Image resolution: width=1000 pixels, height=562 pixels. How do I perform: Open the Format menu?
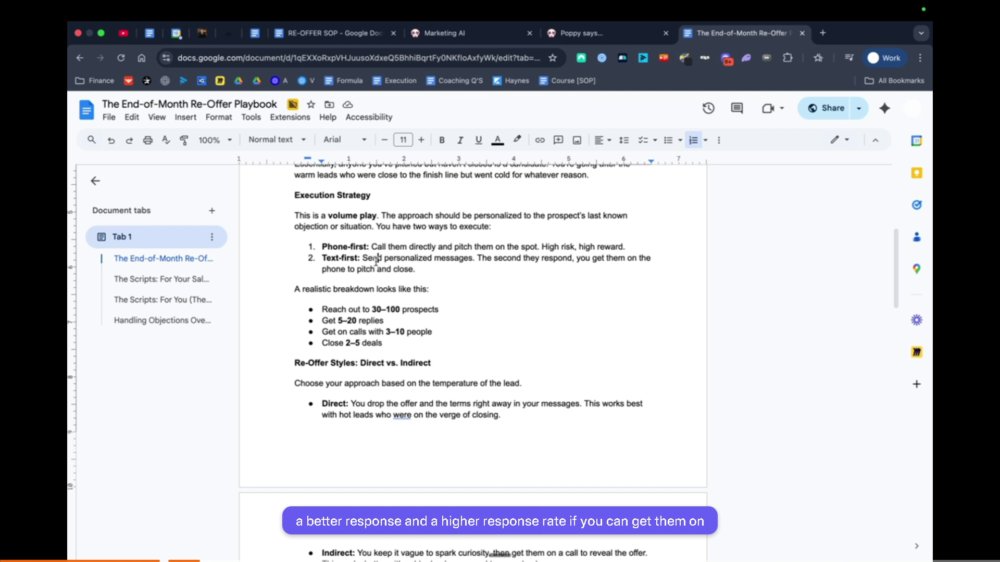218,117
